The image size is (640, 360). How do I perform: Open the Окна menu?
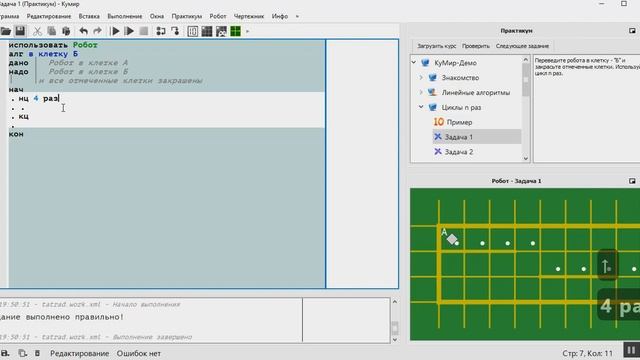[x=157, y=16]
